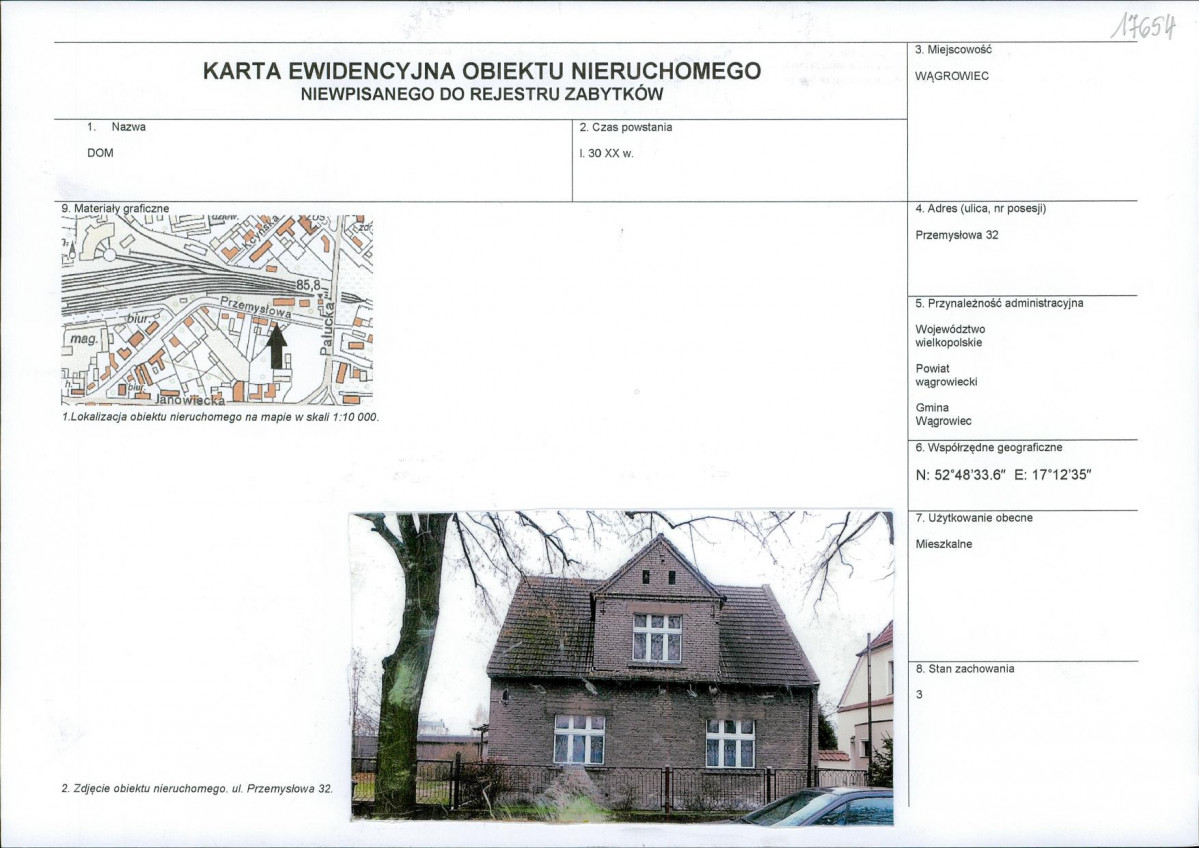This screenshot has height=848, width=1199.
Task: Click the address Przemysłowa 32
Action: (x=955, y=234)
